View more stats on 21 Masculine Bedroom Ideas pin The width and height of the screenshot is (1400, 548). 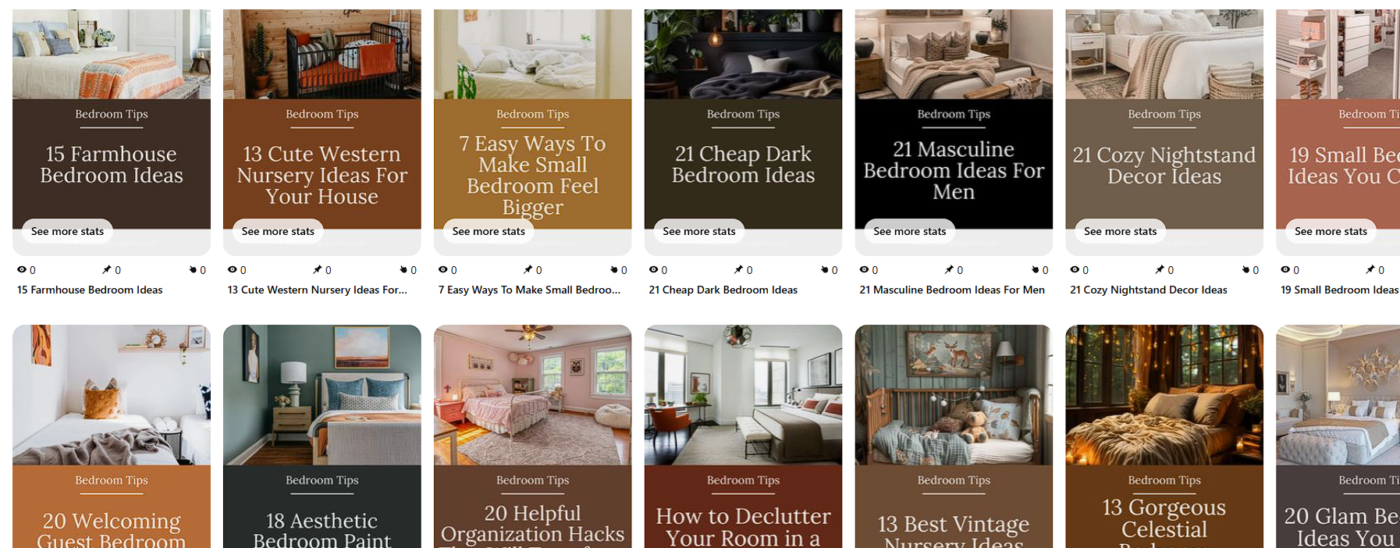coord(910,231)
